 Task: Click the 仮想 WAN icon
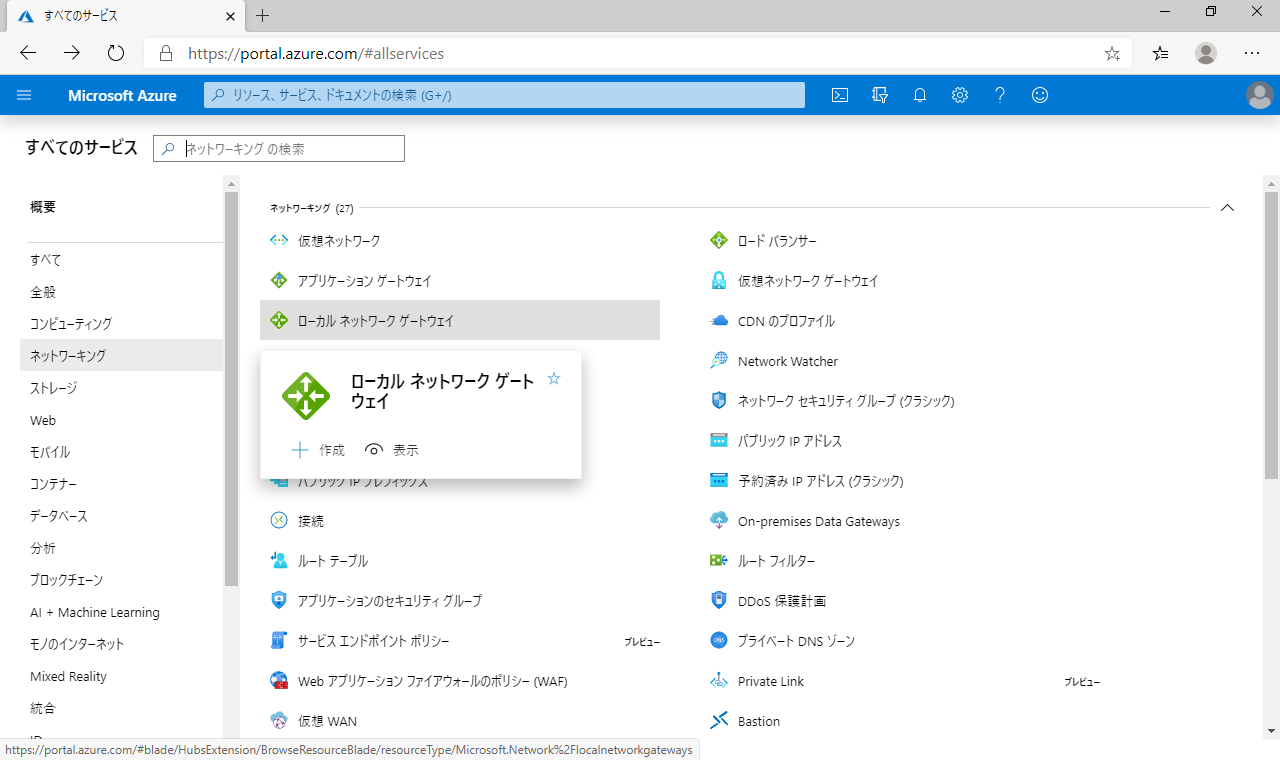[x=279, y=721]
